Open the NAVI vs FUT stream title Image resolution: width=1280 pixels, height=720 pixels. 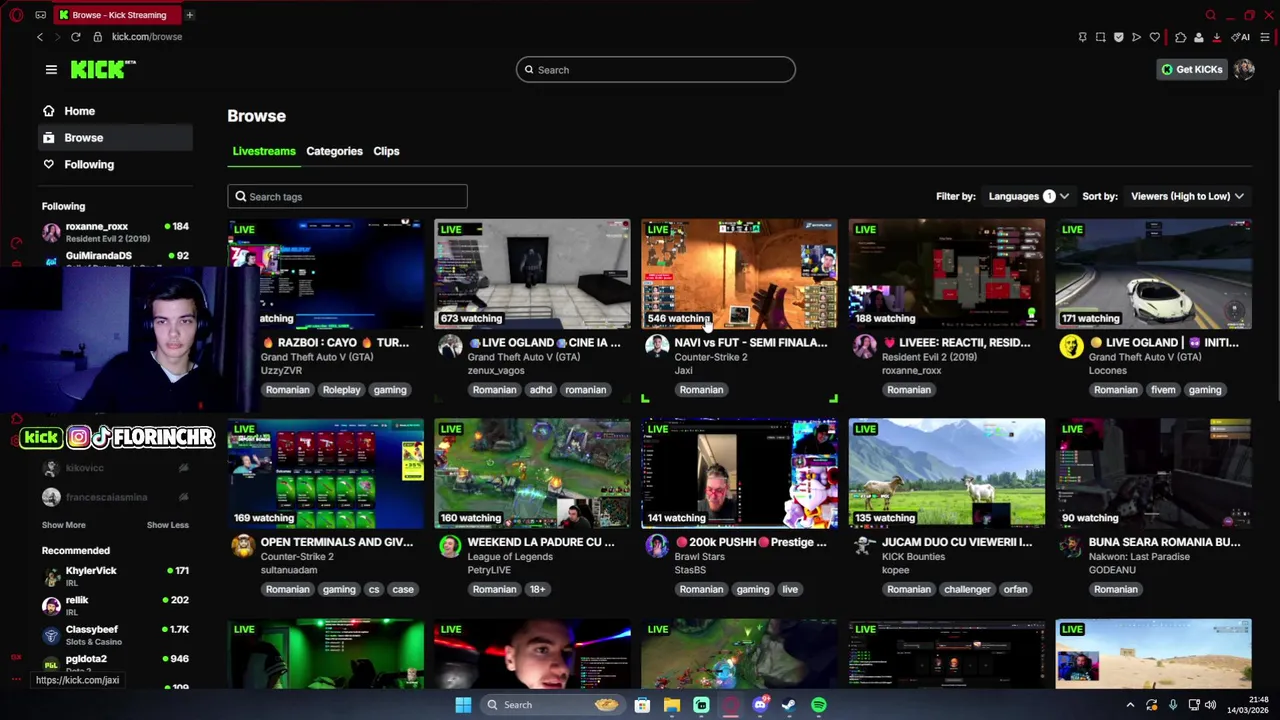(x=750, y=343)
